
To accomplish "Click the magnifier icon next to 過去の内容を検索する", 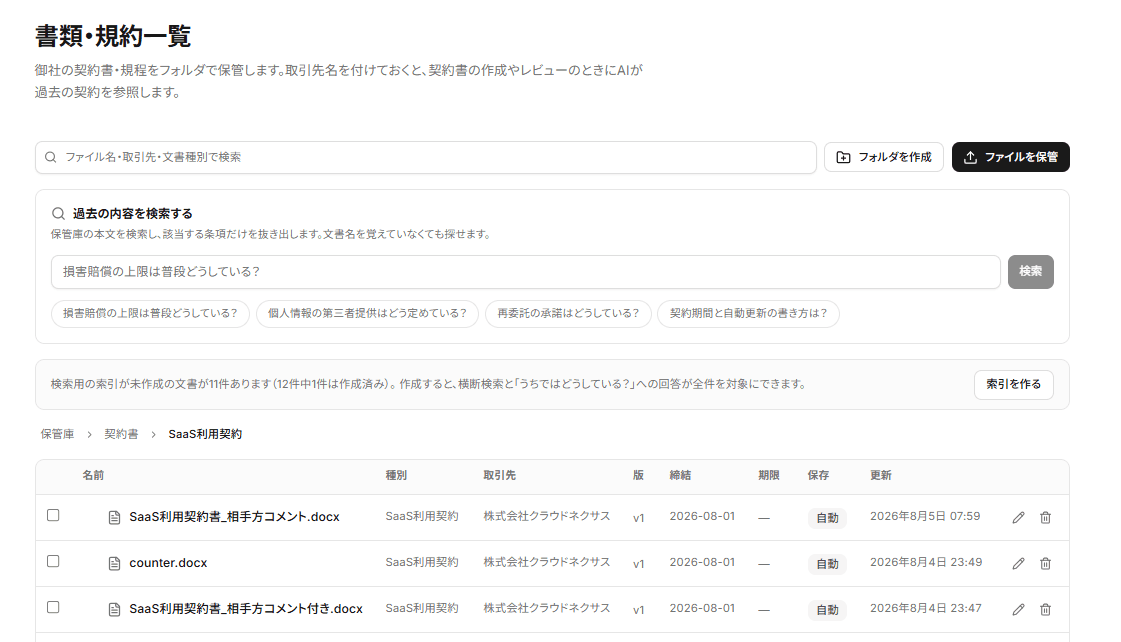I will point(59,214).
